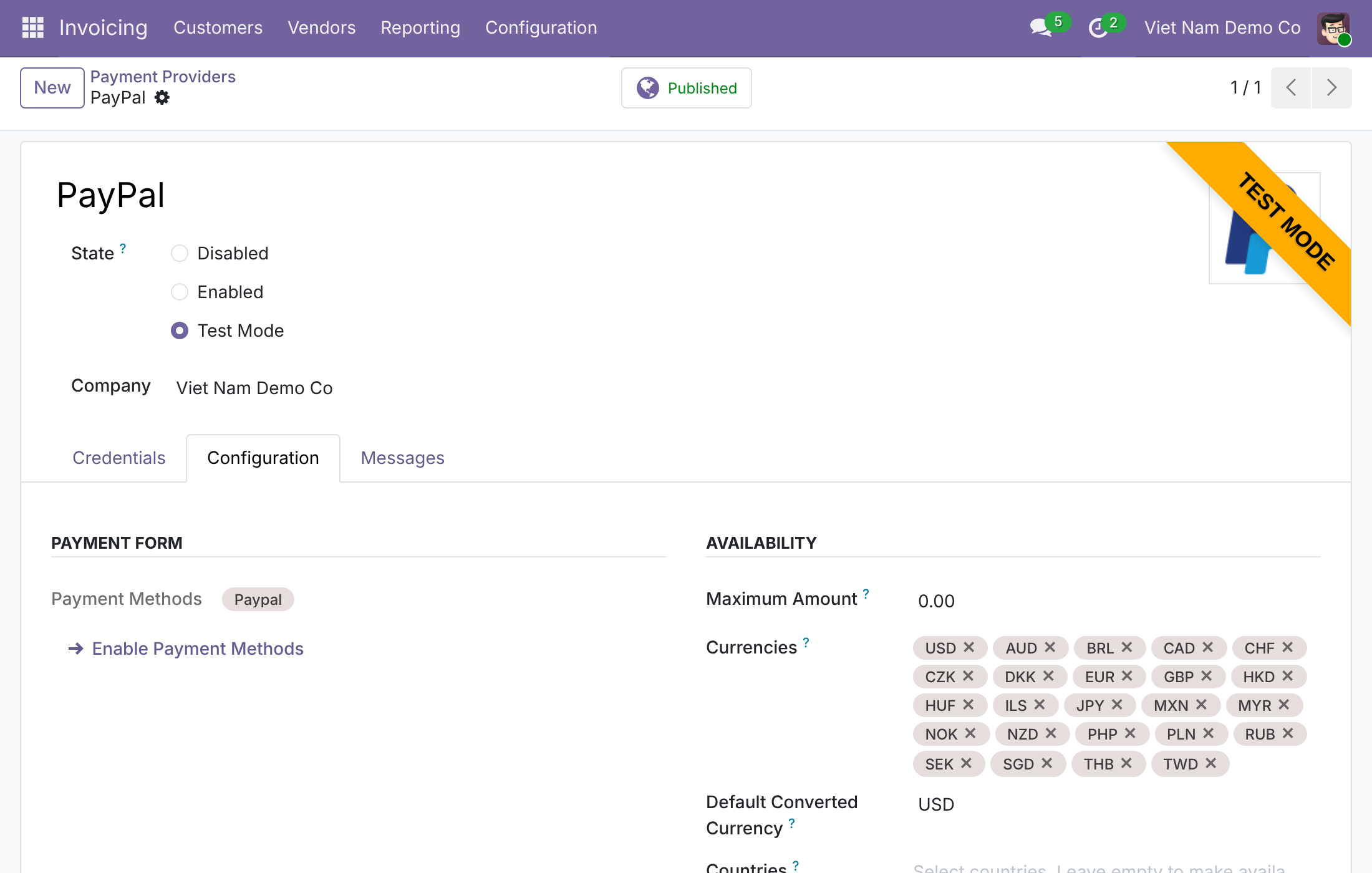Remove the HUF currency tag
Image resolution: width=1372 pixels, height=873 pixels.
point(968,705)
